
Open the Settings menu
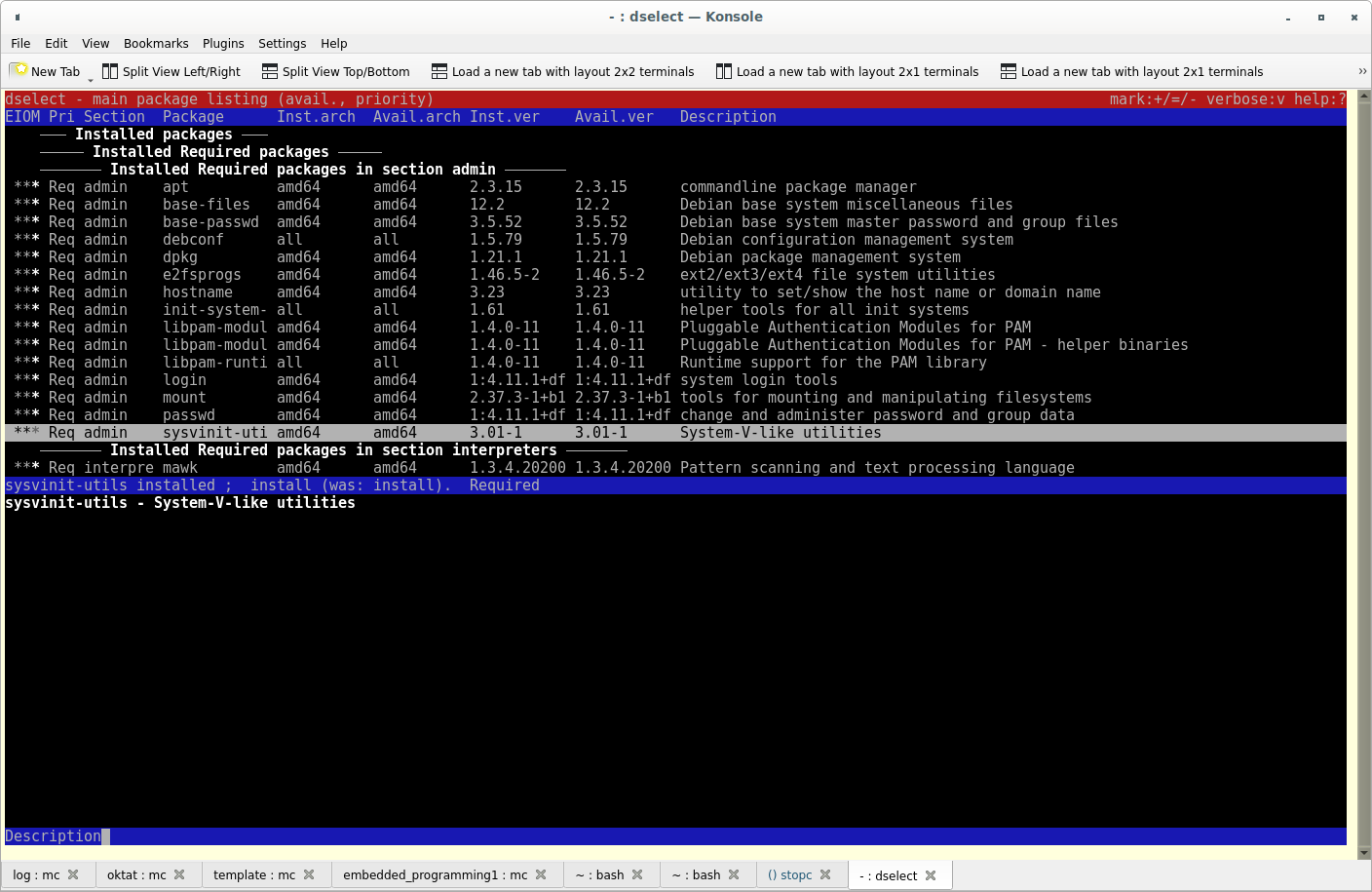pos(282,44)
